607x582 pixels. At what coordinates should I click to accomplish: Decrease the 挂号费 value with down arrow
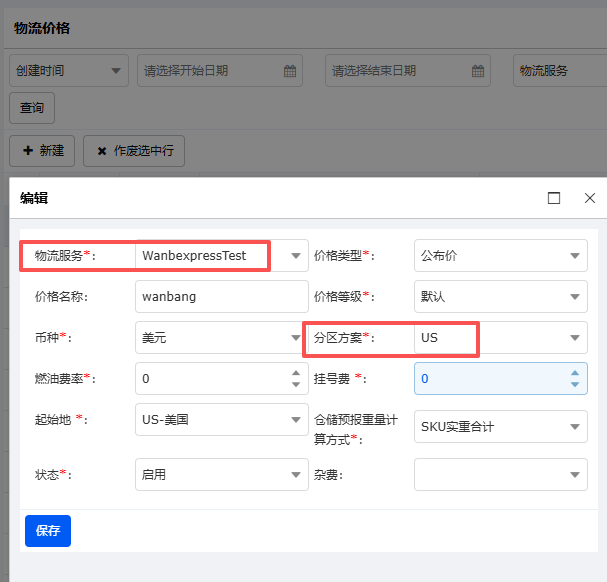pyautogui.click(x=574, y=385)
